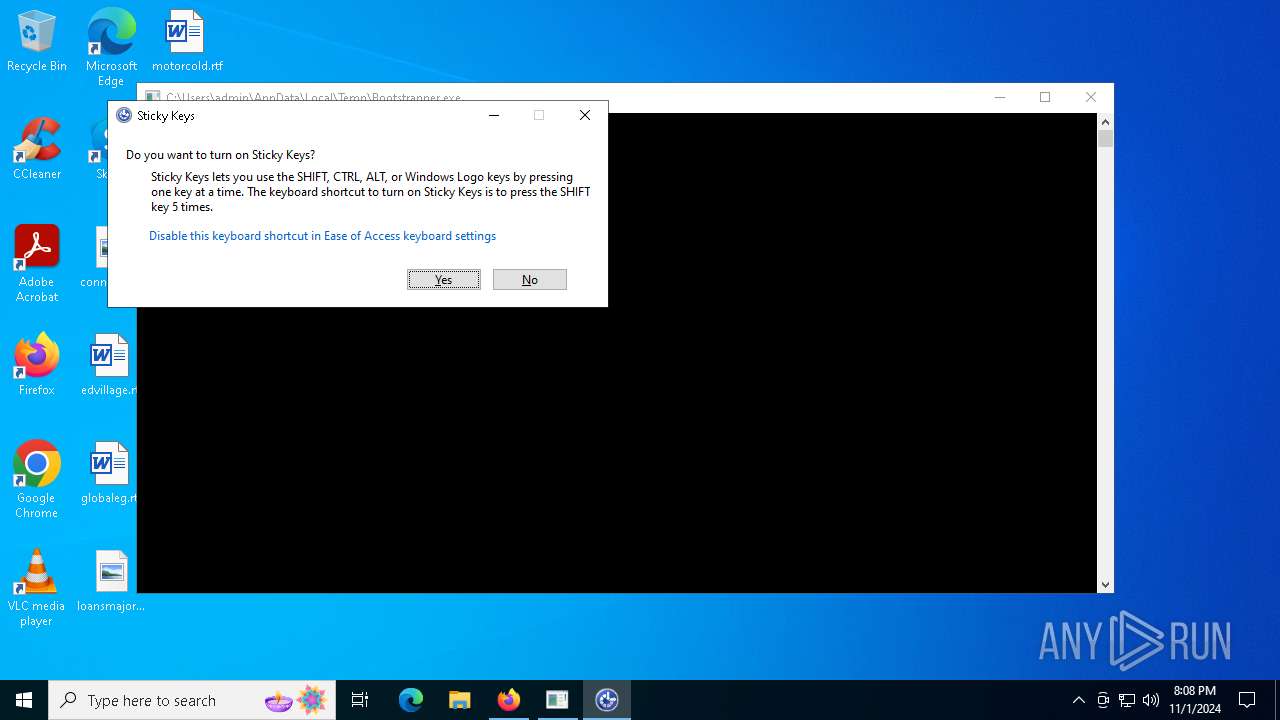The width and height of the screenshot is (1280, 720).
Task: Launch Google Chrome desktop shortcut
Action: (37, 480)
